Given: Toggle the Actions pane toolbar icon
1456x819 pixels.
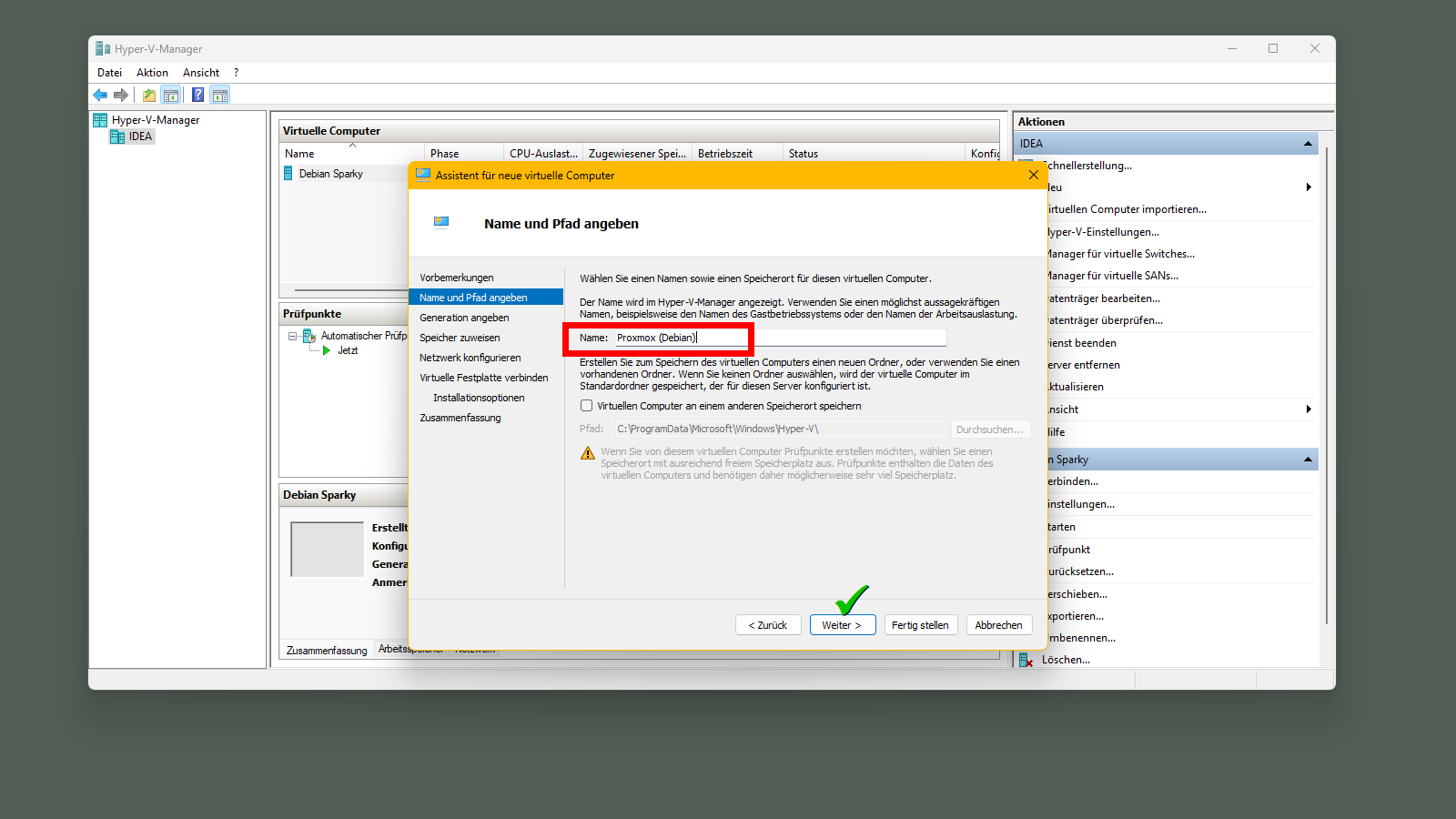Looking at the screenshot, I should tap(219, 95).
